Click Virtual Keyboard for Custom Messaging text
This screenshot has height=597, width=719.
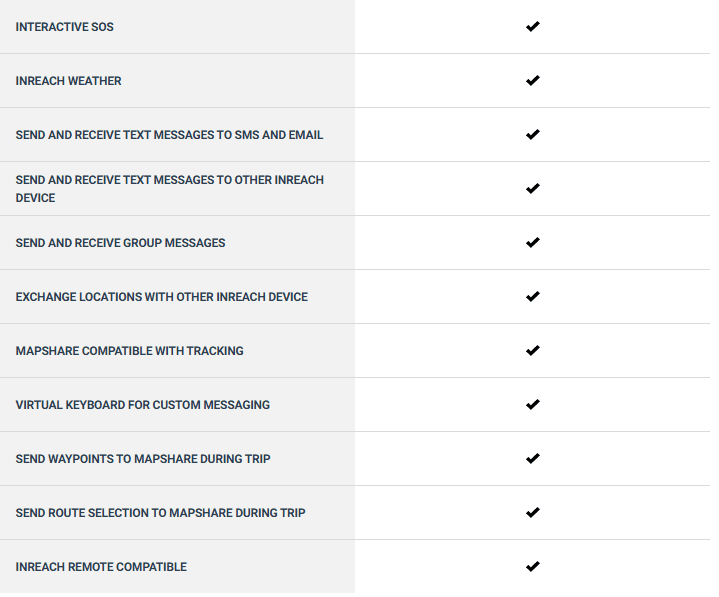click(143, 405)
